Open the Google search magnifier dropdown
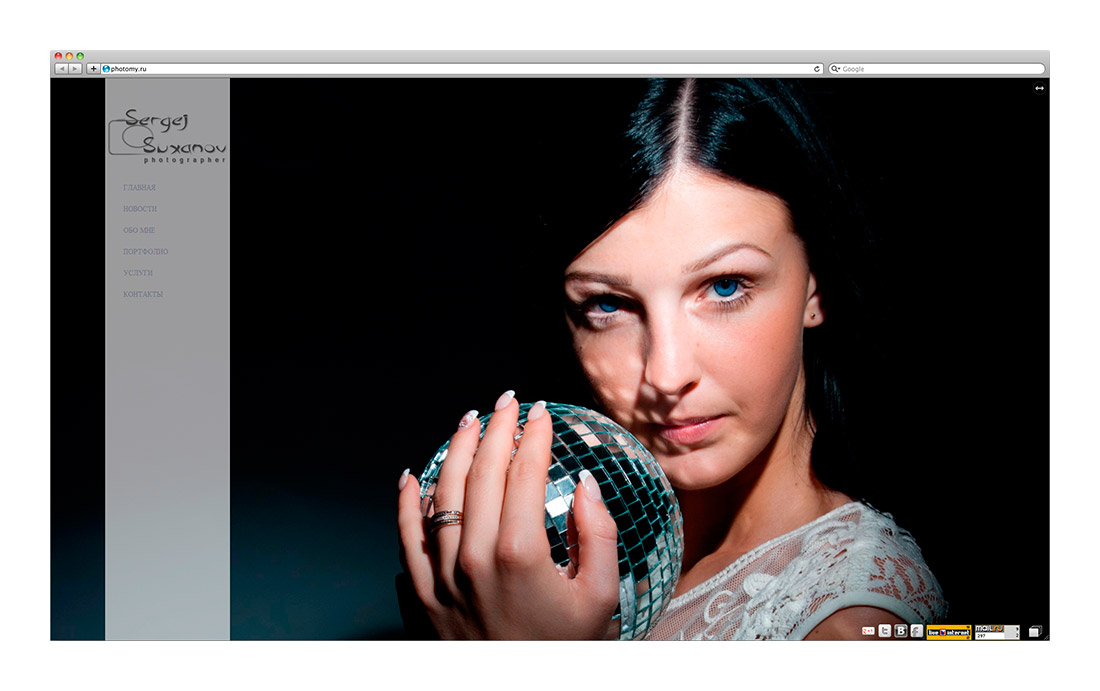1100x691 pixels. (x=836, y=69)
